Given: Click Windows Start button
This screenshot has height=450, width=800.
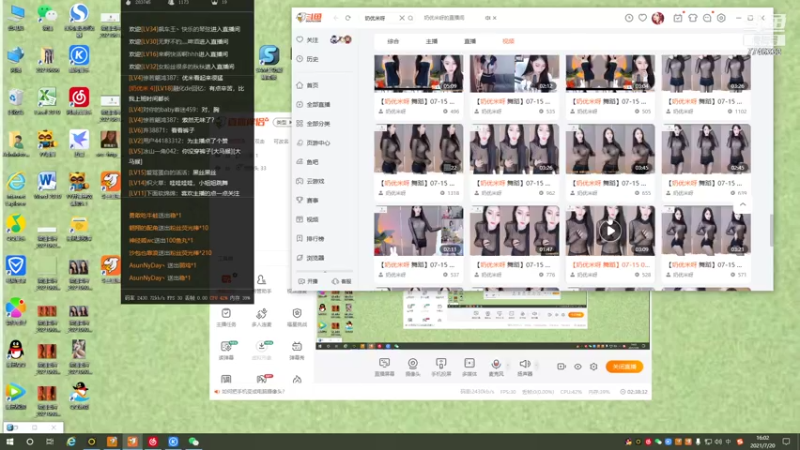Looking at the screenshot, I should [x=10, y=442].
